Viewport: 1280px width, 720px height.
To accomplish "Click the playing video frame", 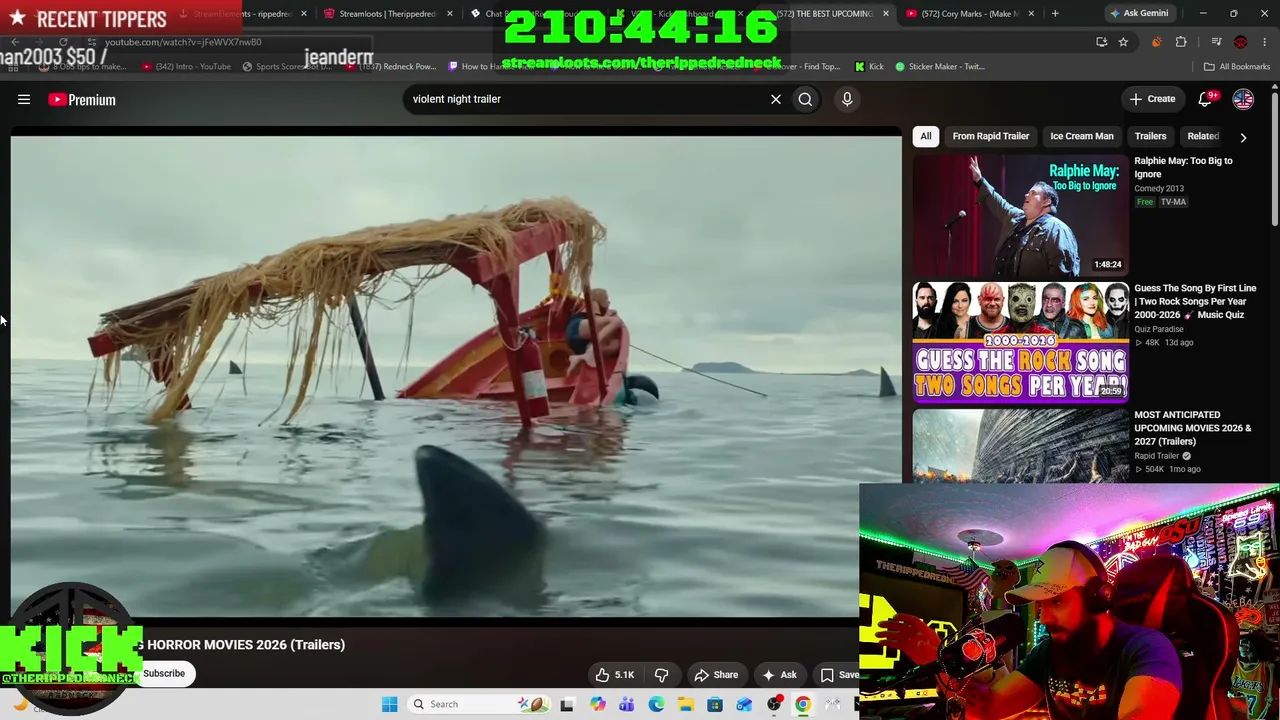I will coord(456,376).
